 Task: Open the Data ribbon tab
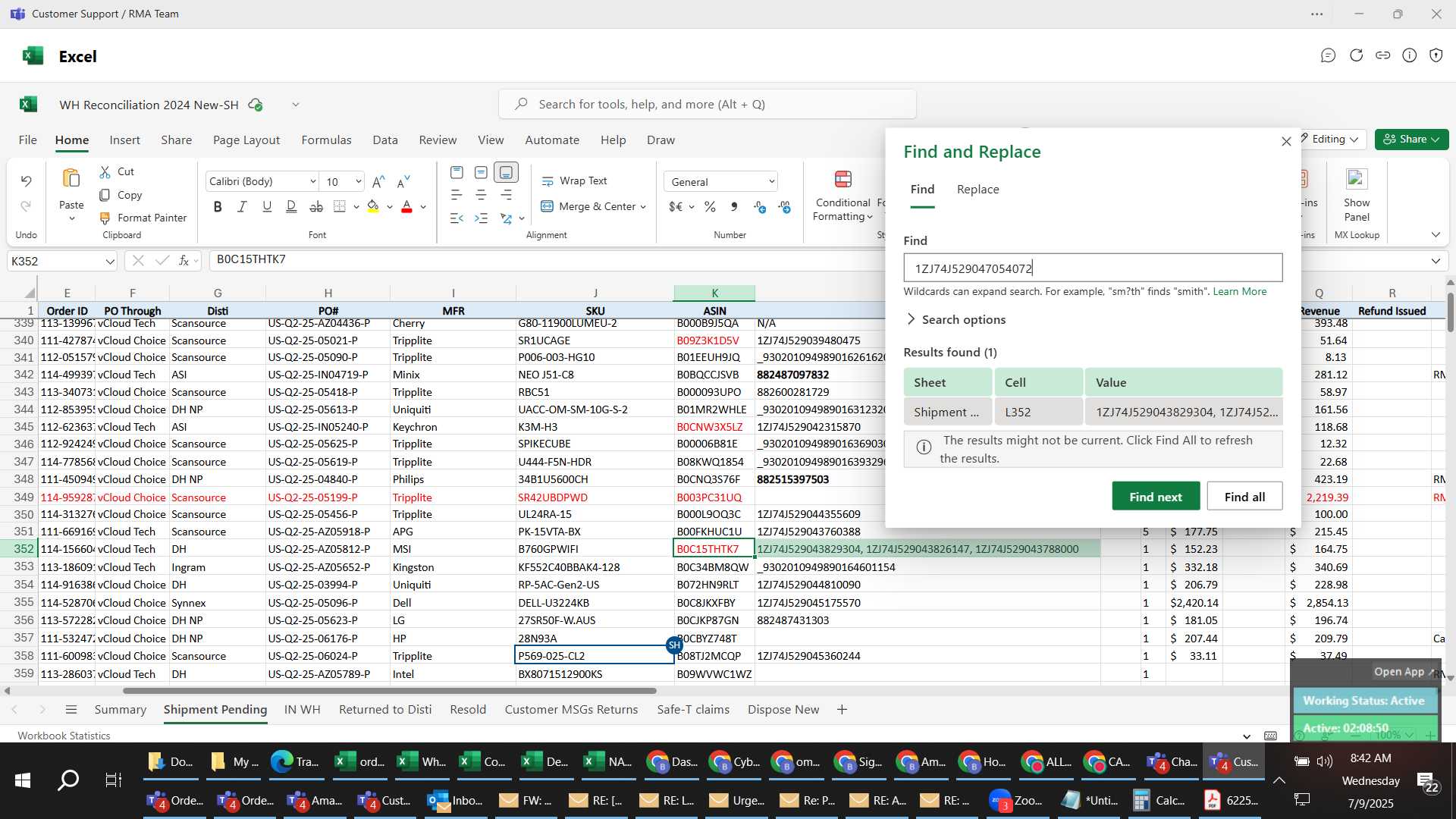(x=384, y=140)
